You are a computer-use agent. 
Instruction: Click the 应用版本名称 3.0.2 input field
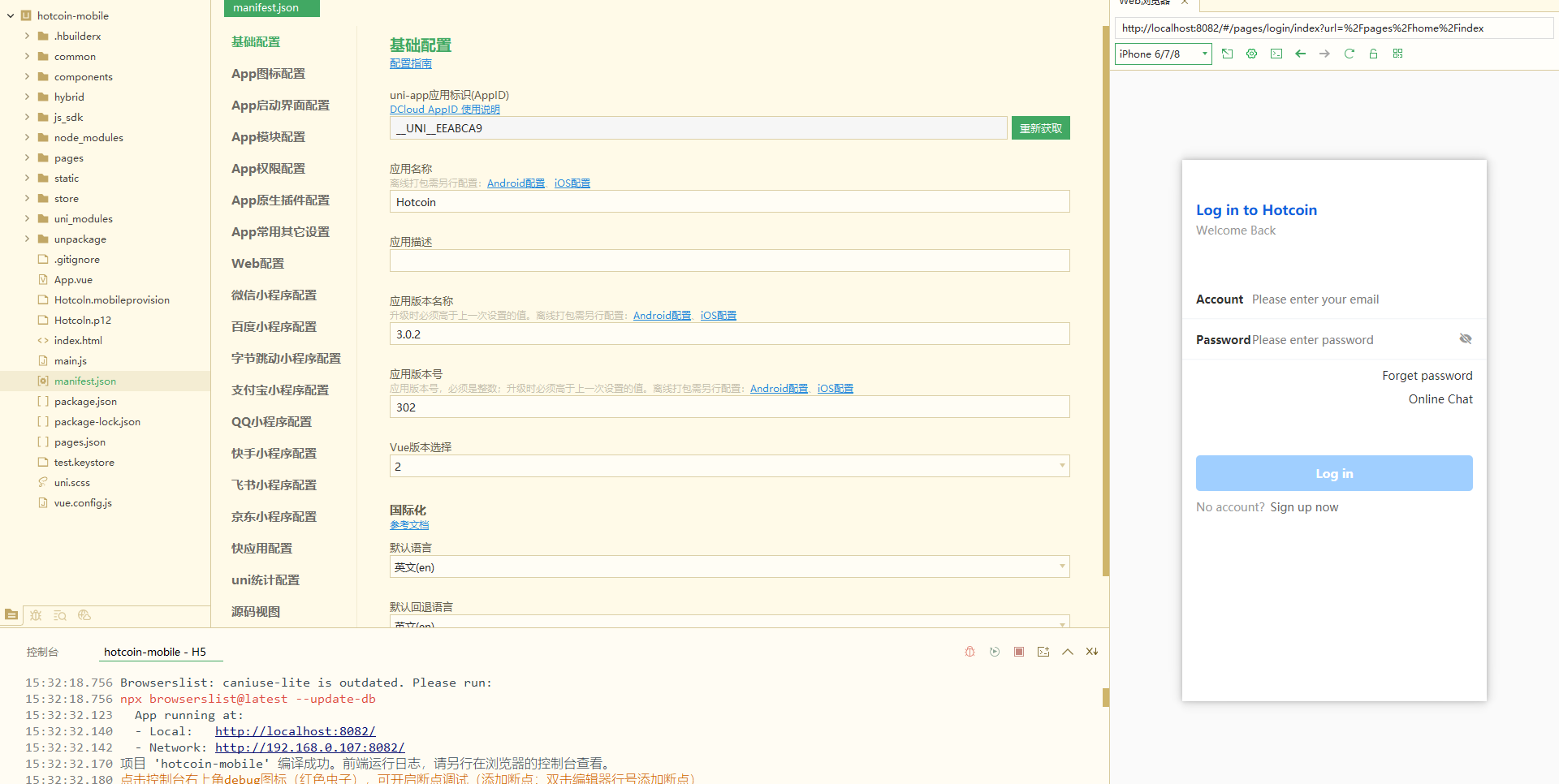point(729,334)
